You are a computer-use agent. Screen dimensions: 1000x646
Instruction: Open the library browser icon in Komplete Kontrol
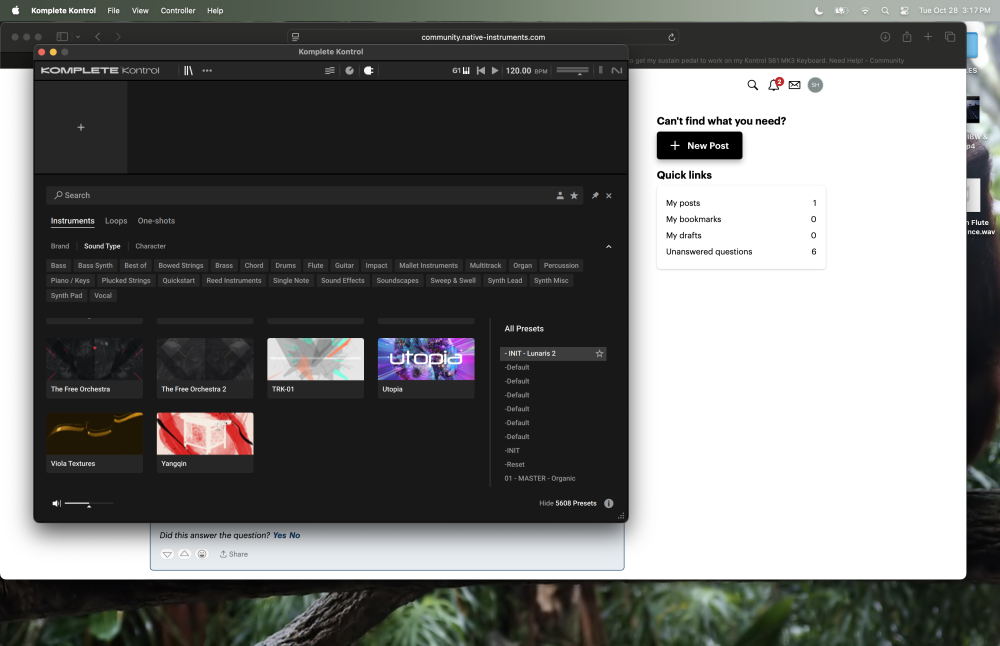tap(188, 71)
